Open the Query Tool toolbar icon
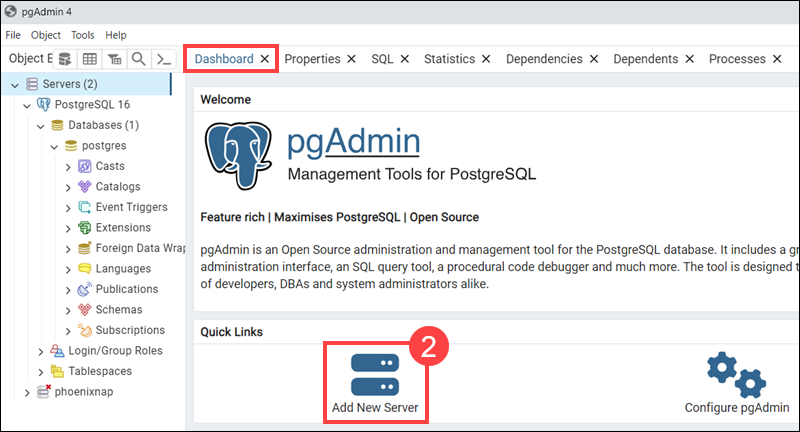 tap(65, 59)
